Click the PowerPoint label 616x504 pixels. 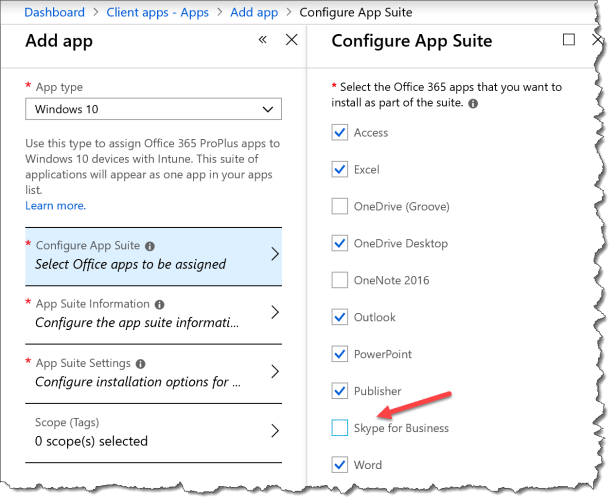click(383, 354)
